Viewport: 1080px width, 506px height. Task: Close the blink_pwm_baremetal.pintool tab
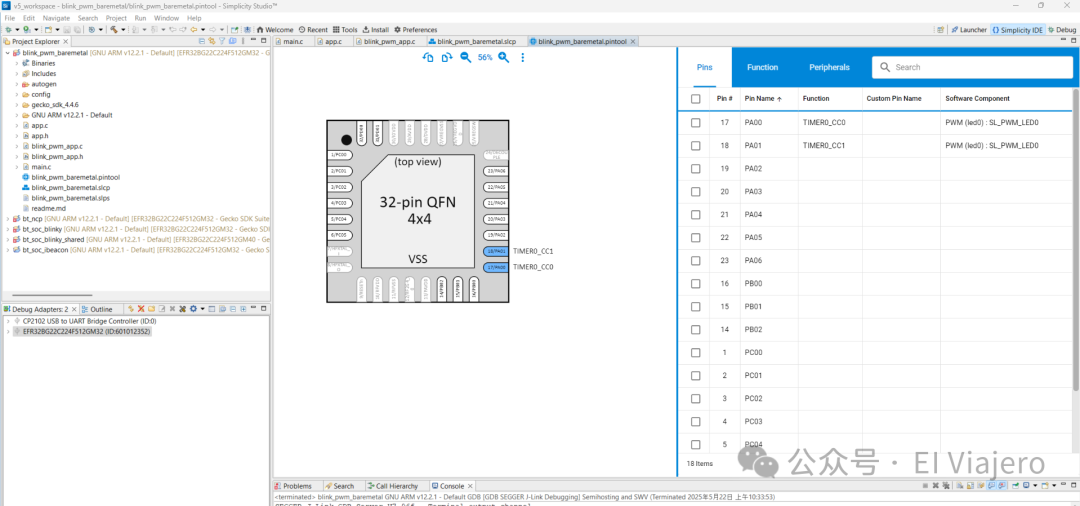coord(633,41)
